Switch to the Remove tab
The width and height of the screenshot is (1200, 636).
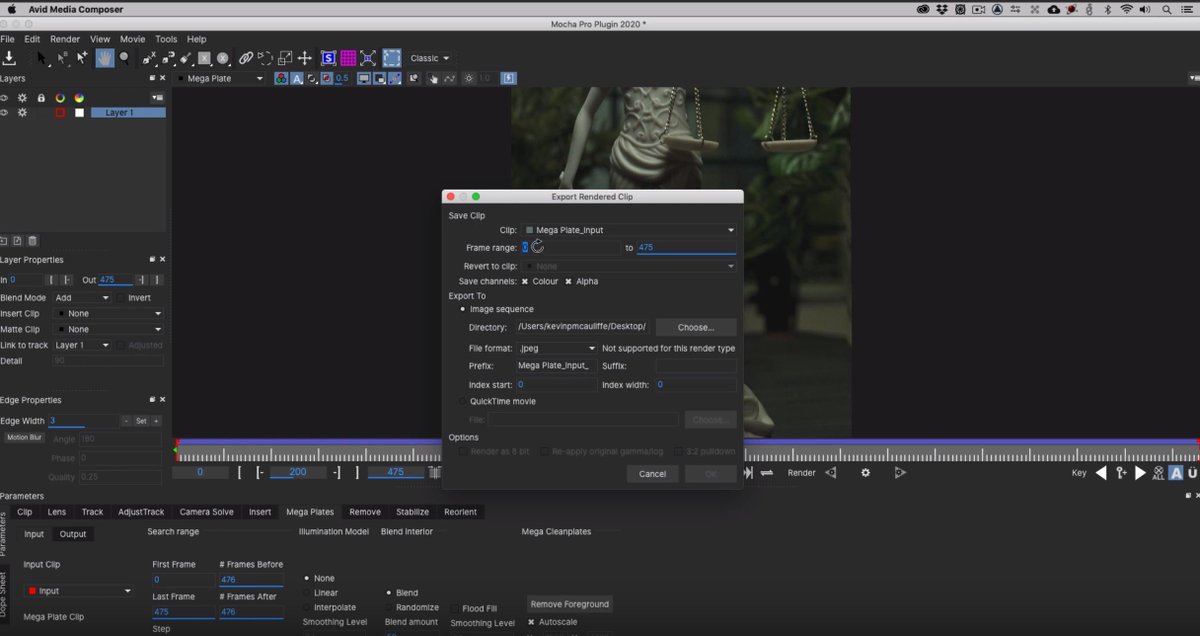tap(365, 512)
